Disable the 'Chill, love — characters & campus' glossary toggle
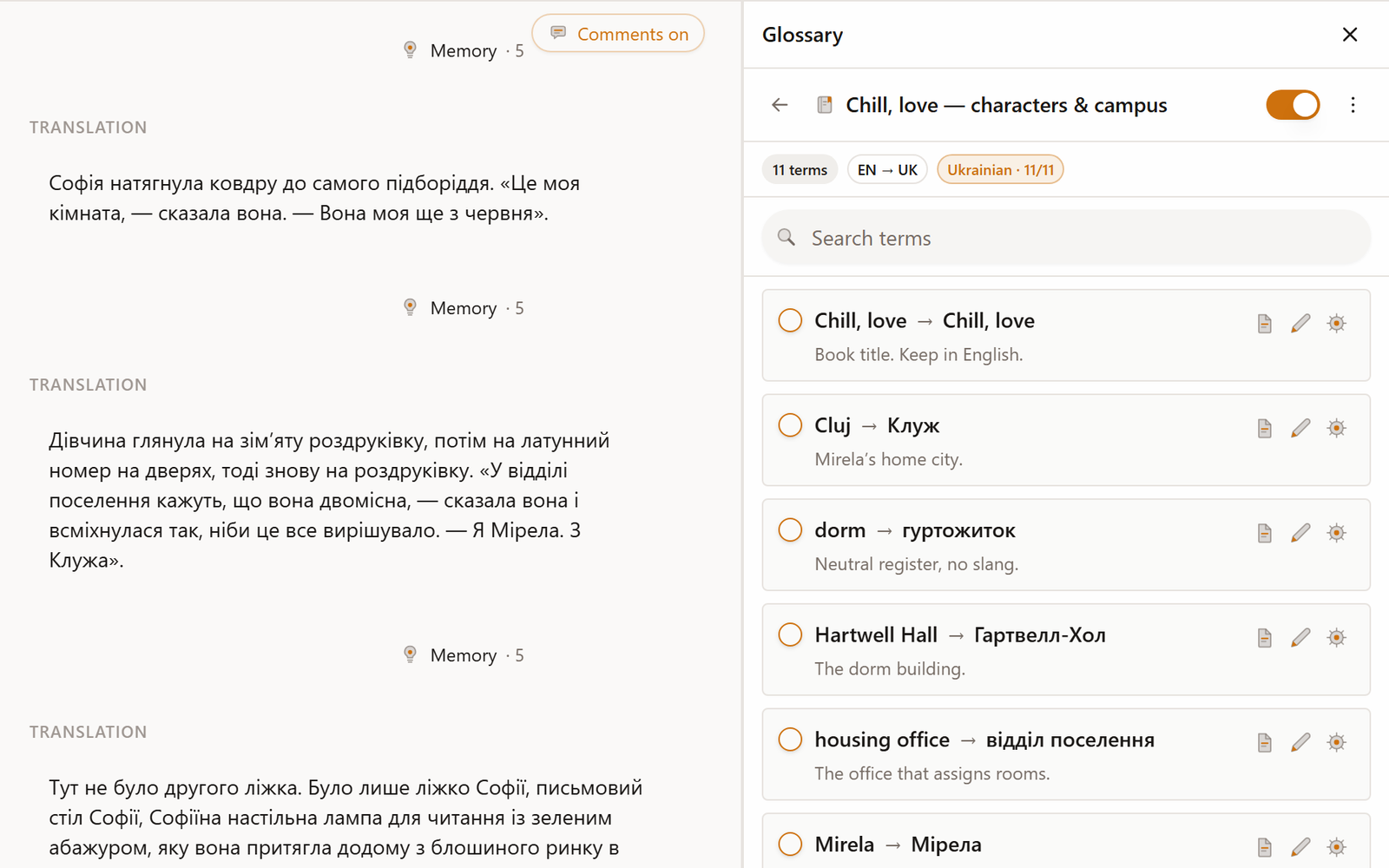The width and height of the screenshot is (1389, 868). [x=1293, y=105]
